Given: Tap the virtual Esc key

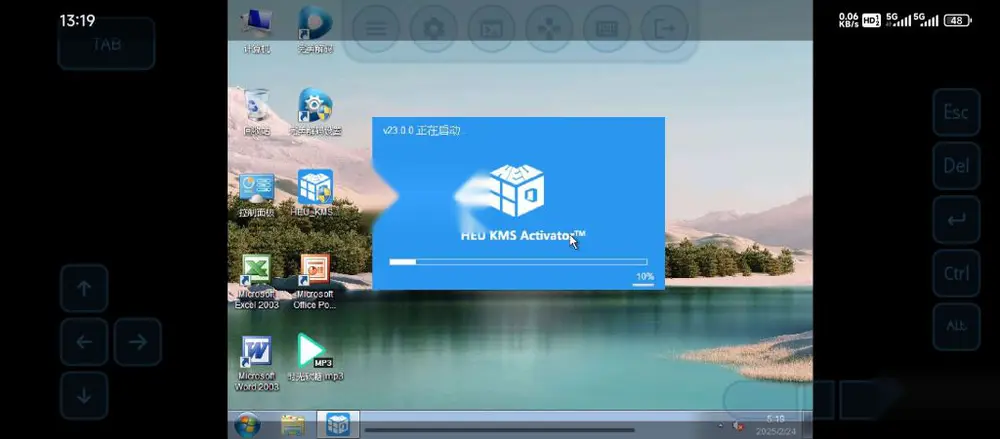Looking at the screenshot, I should (x=956, y=112).
